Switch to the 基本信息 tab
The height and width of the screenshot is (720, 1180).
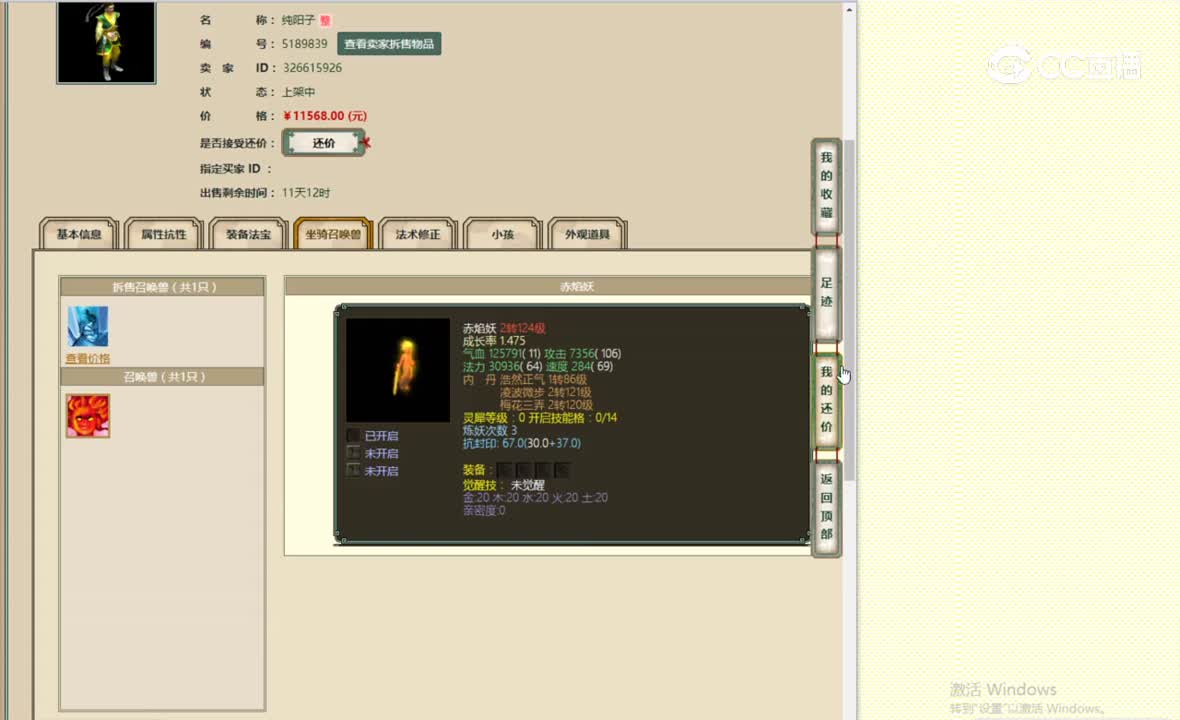point(79,234)
